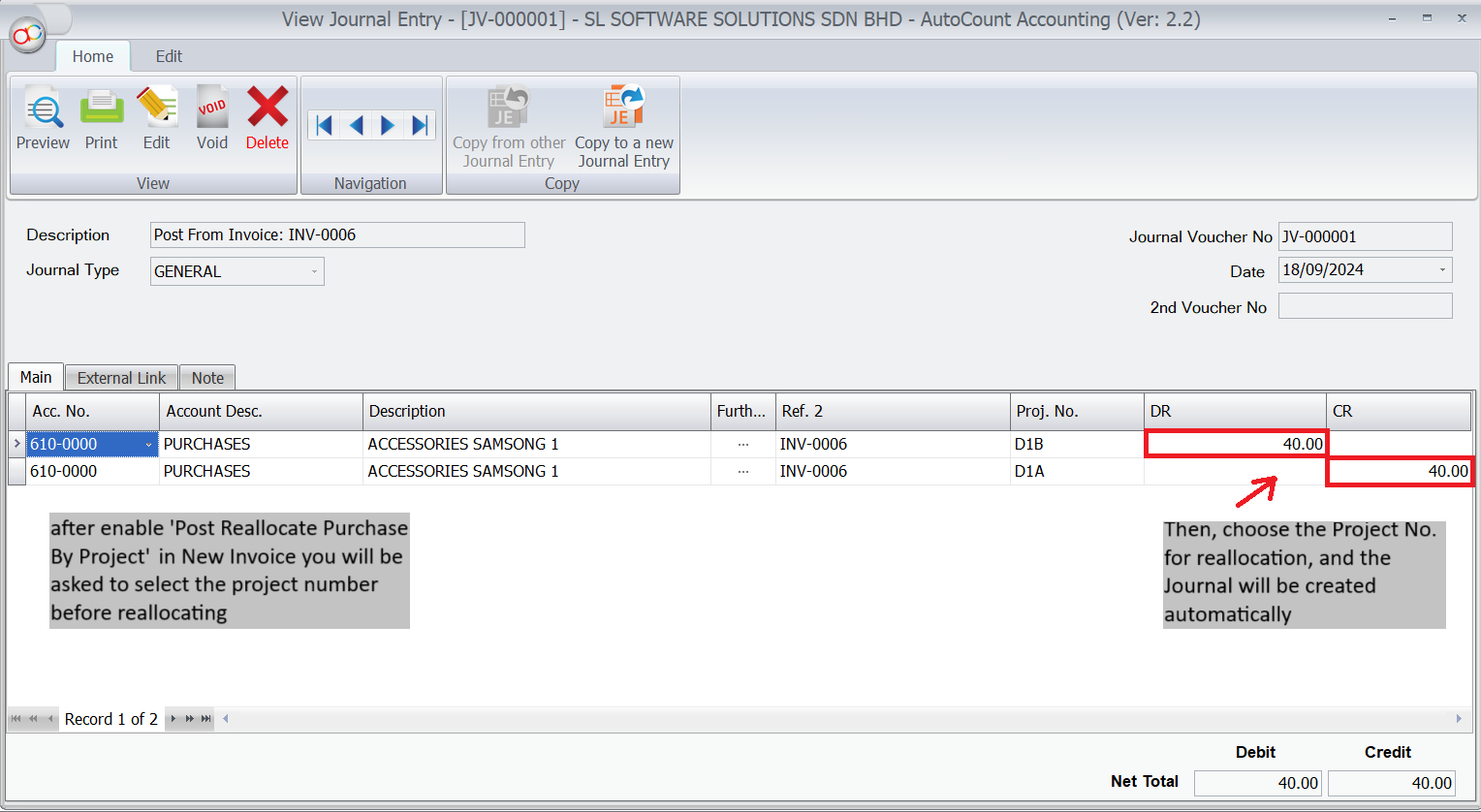Select the second row's D1A project cell
The width and height of the screenshot is (1481, 812).
1076,471
